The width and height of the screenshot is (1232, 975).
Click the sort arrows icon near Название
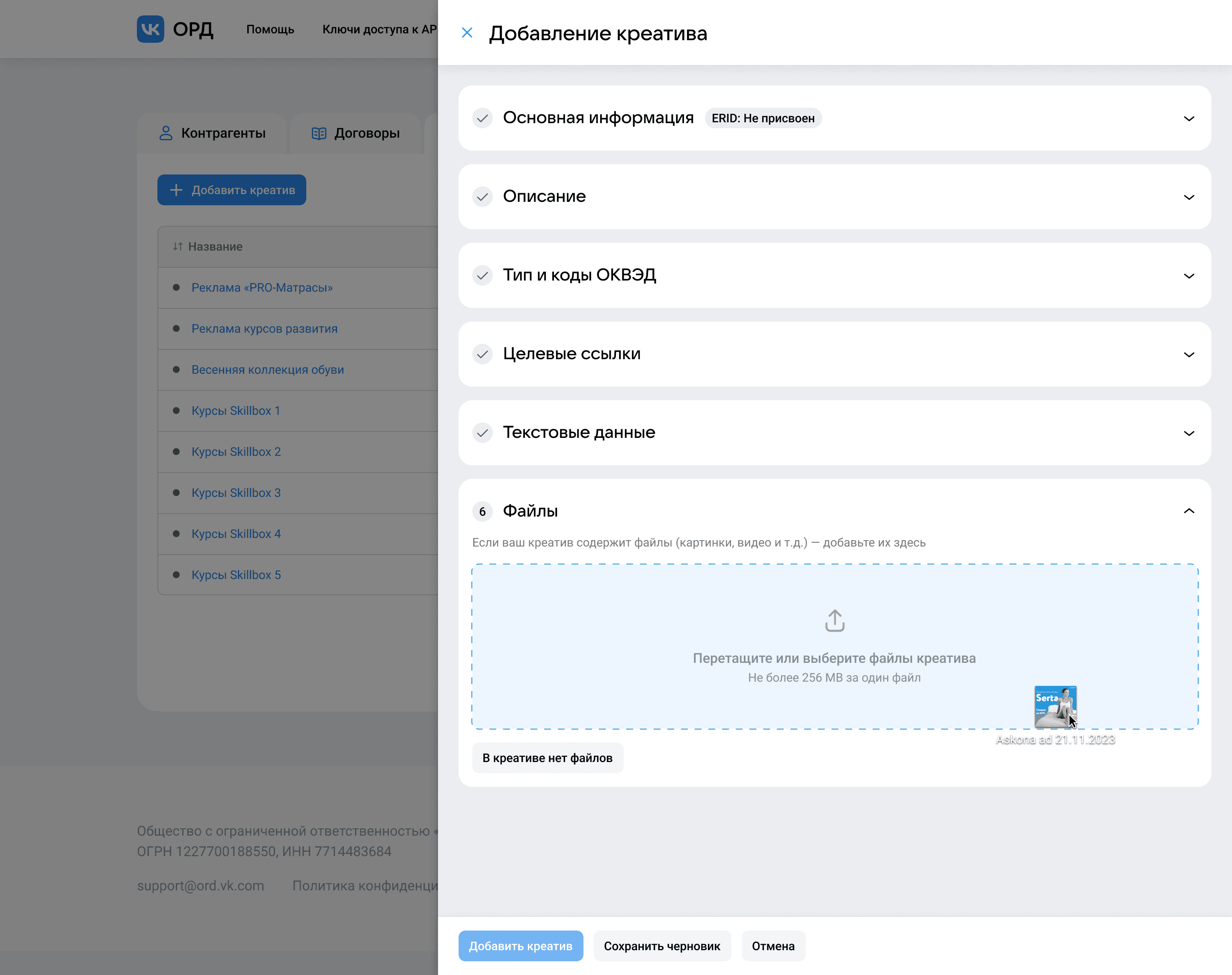coord(178,247)
